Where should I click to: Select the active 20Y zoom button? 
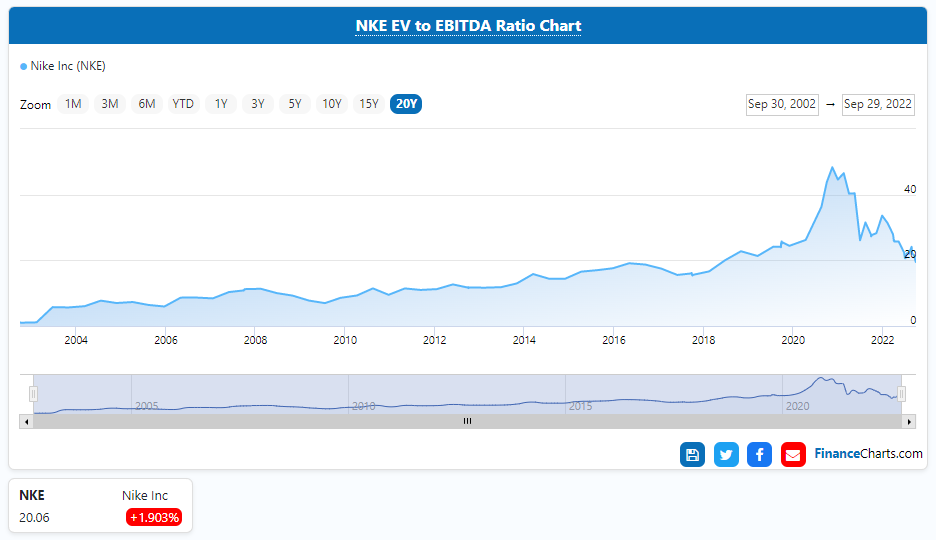coord(406,104)
